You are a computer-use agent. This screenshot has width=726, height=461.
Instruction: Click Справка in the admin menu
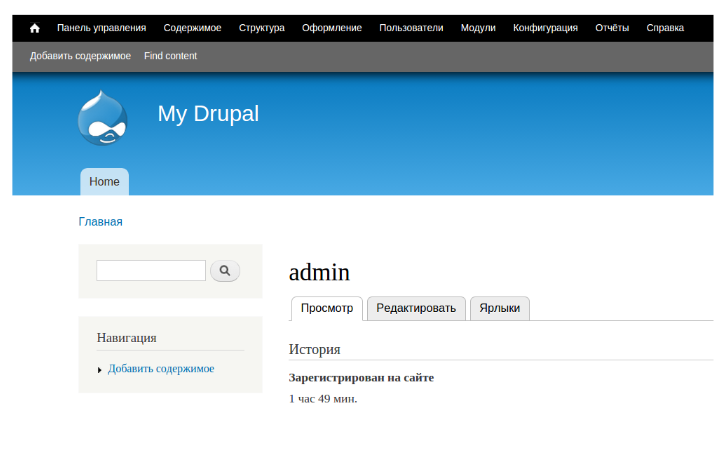click(x=665, y=28)
